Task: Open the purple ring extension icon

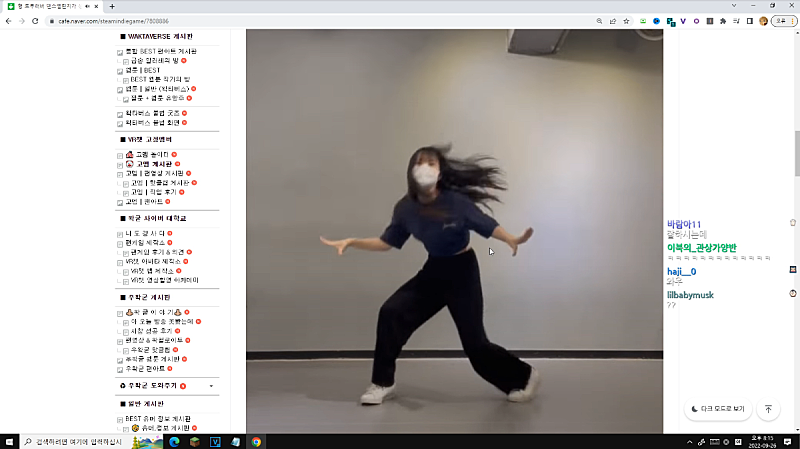Action: 696,21
